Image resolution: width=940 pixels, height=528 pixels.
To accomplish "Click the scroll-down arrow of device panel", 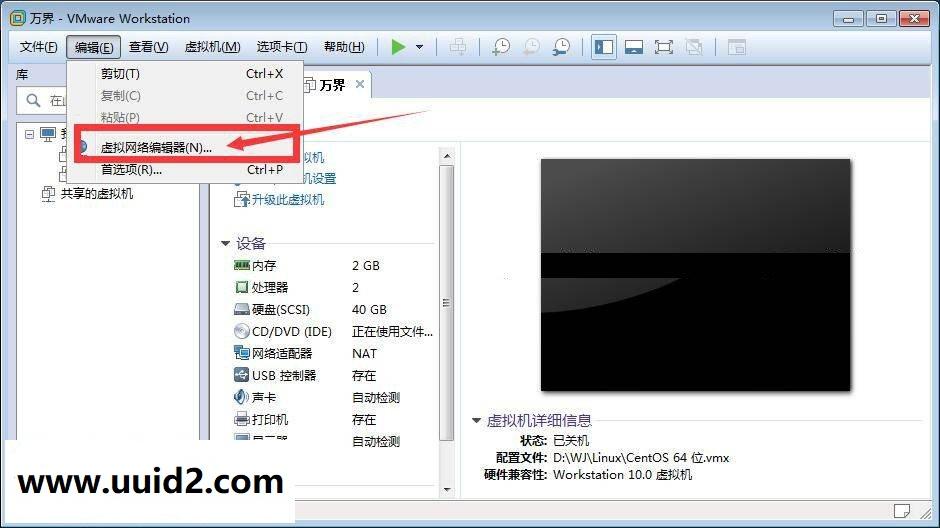I will tap(447, 490).
